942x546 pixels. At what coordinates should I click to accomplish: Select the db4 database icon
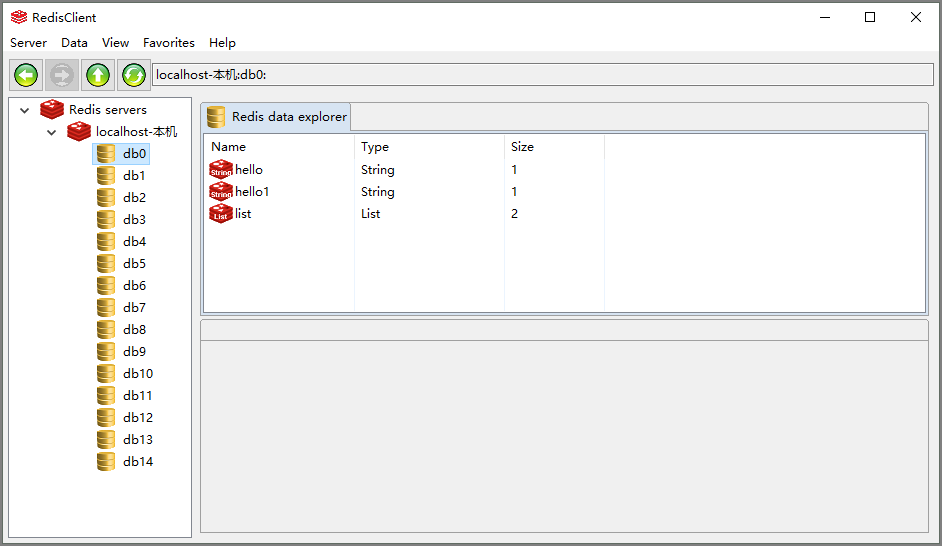tap(106, 241)
